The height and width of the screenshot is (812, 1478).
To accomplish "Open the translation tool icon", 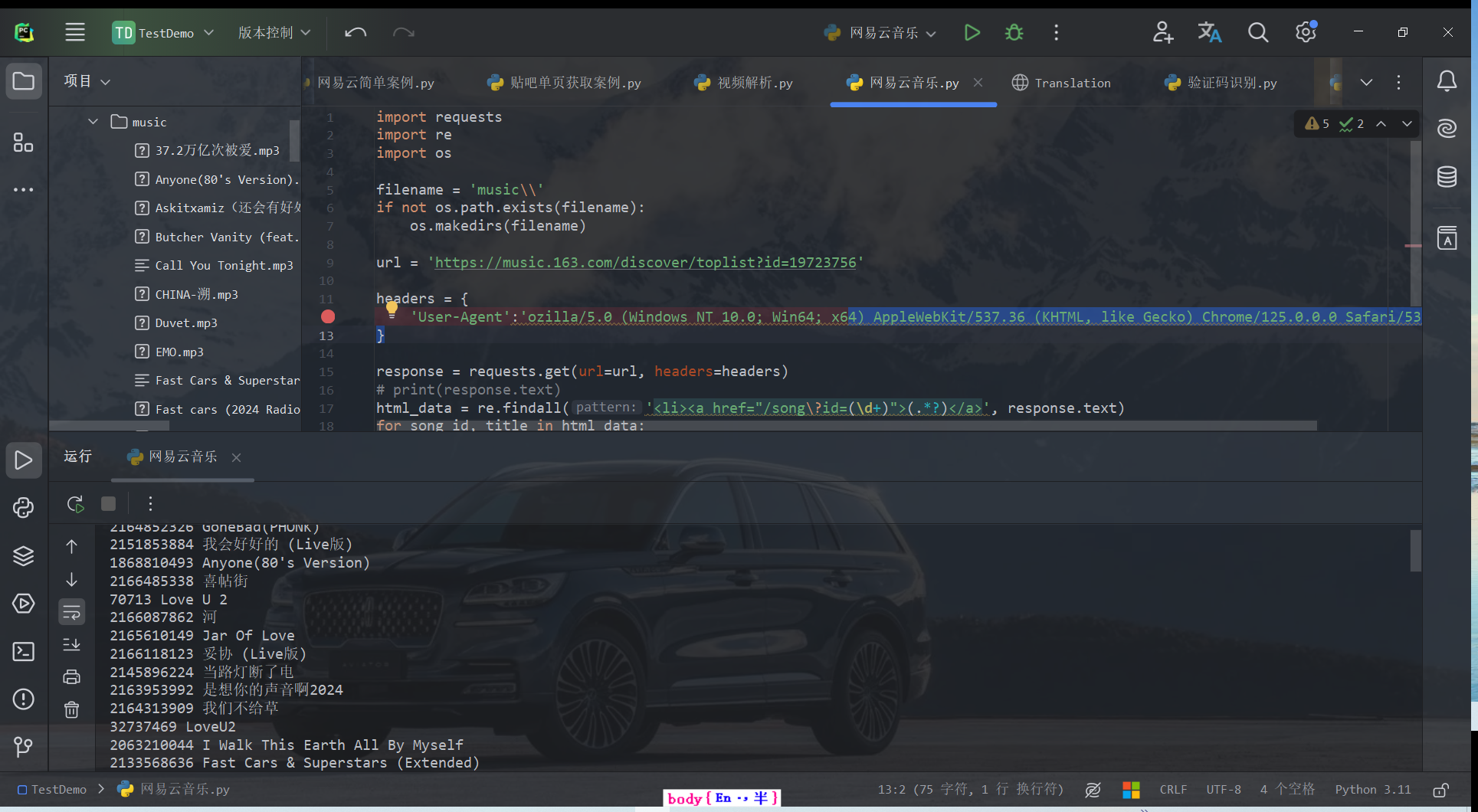I will pos(1209,32).
